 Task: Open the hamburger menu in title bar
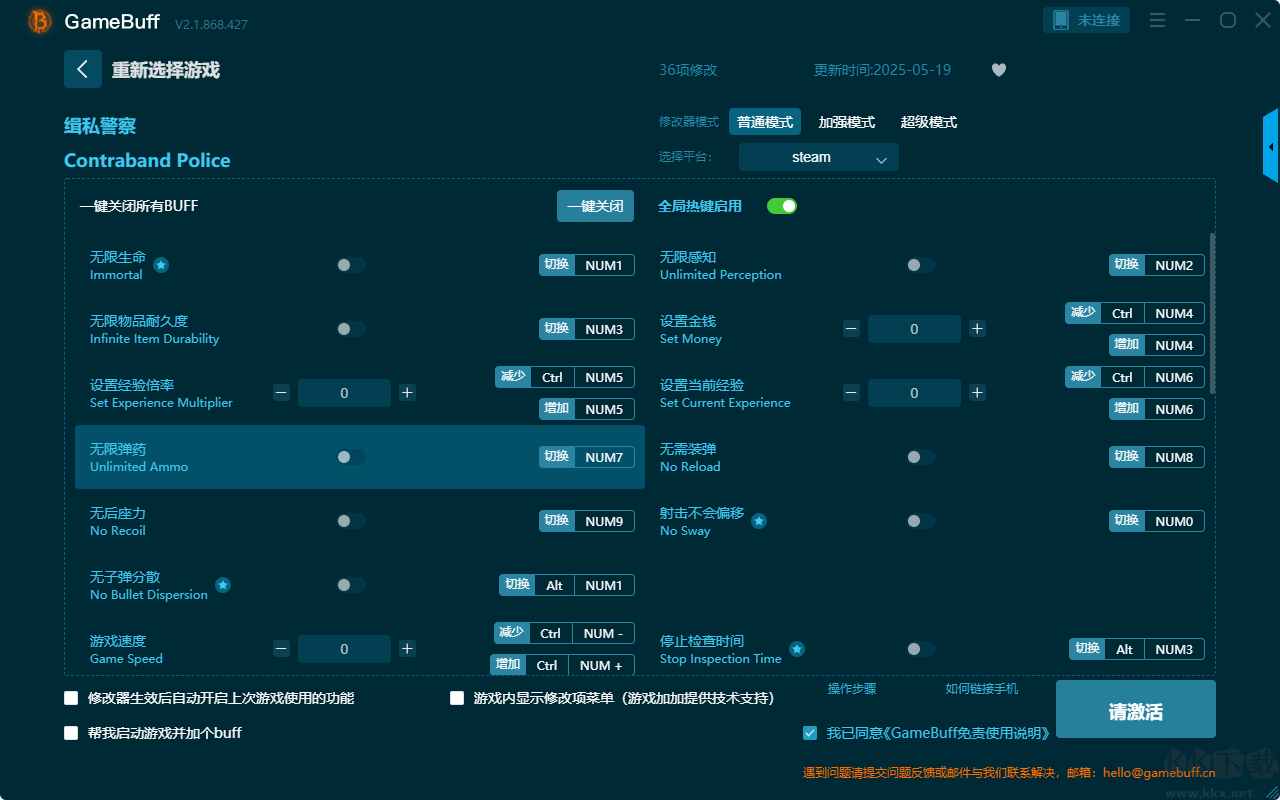click(x=1157, y=20)
